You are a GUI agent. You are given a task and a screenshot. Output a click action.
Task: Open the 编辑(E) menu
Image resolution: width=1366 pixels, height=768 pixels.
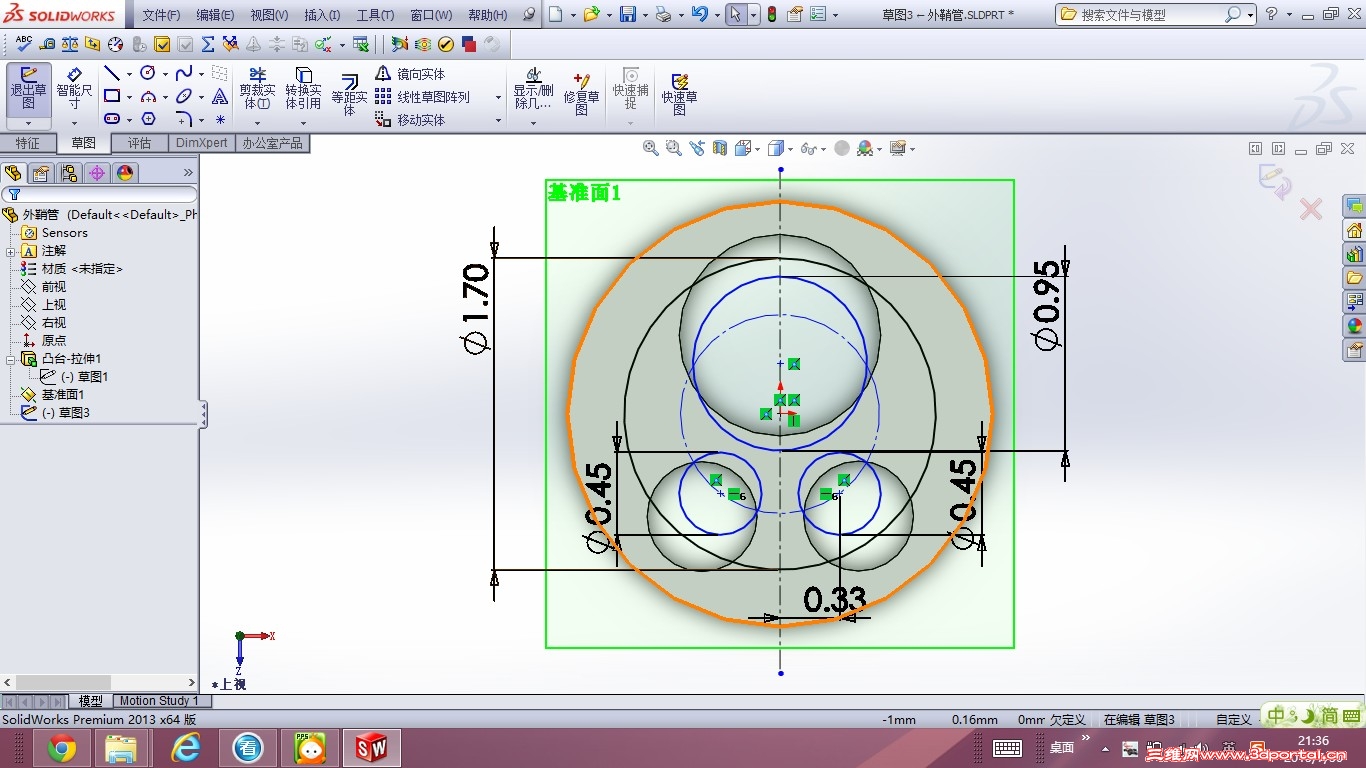[215, 15]
